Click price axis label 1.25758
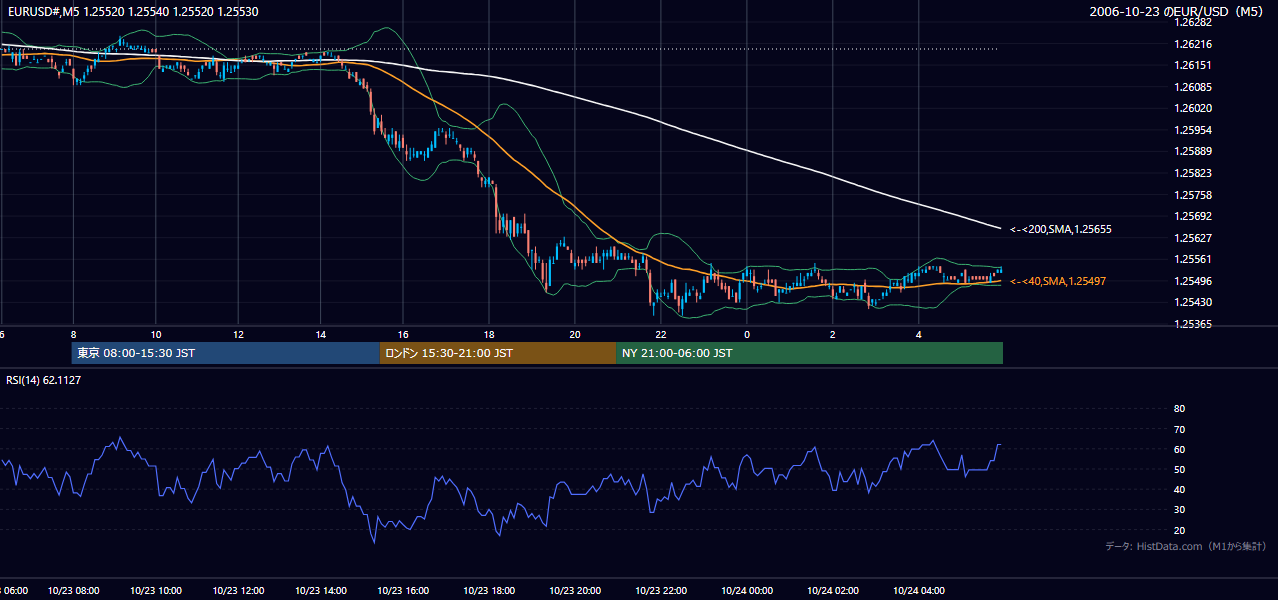 (x=1192, y=195)
